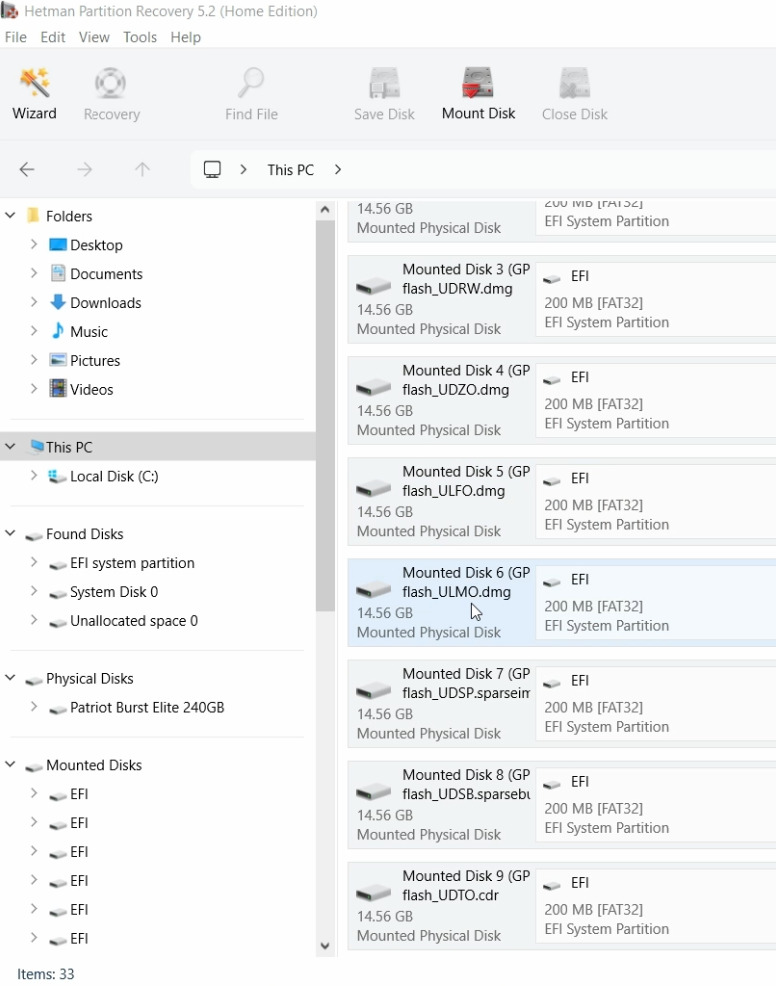Click the flash_UDTO.cdr disk icon
The height and width of the screenshot is (986, 776).
[374, 894]
